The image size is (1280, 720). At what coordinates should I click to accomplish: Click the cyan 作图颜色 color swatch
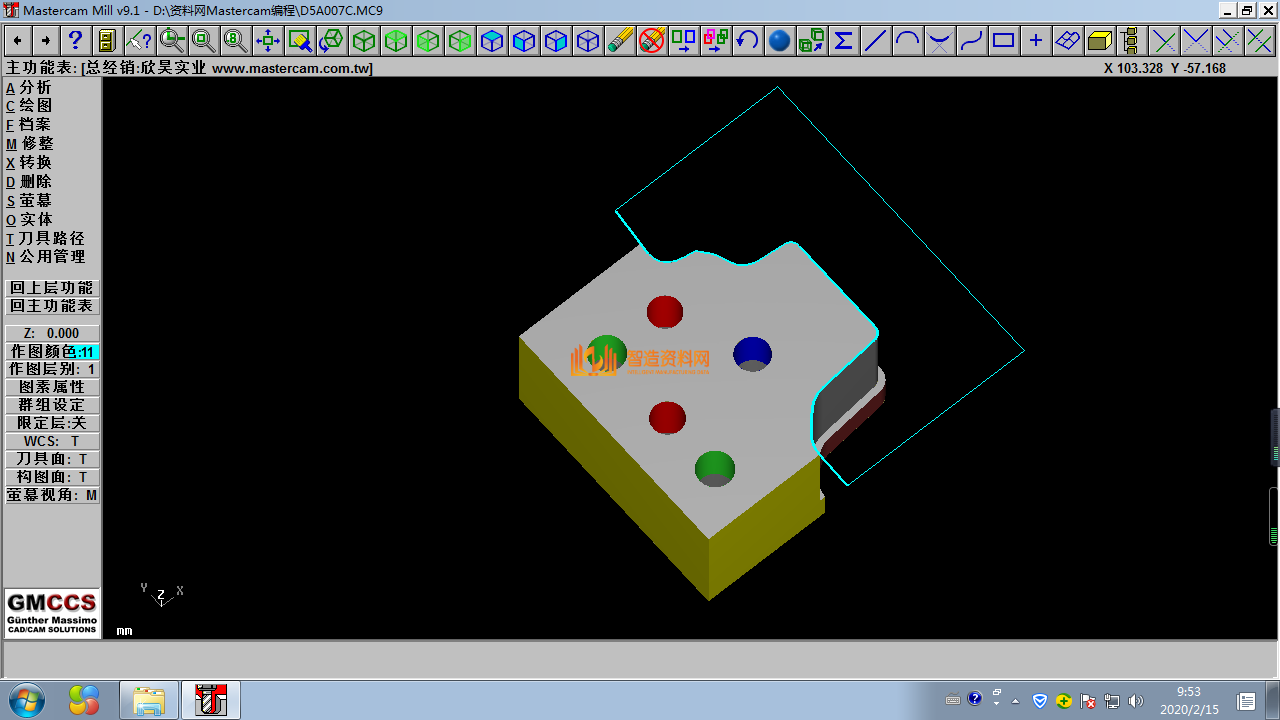87,352
